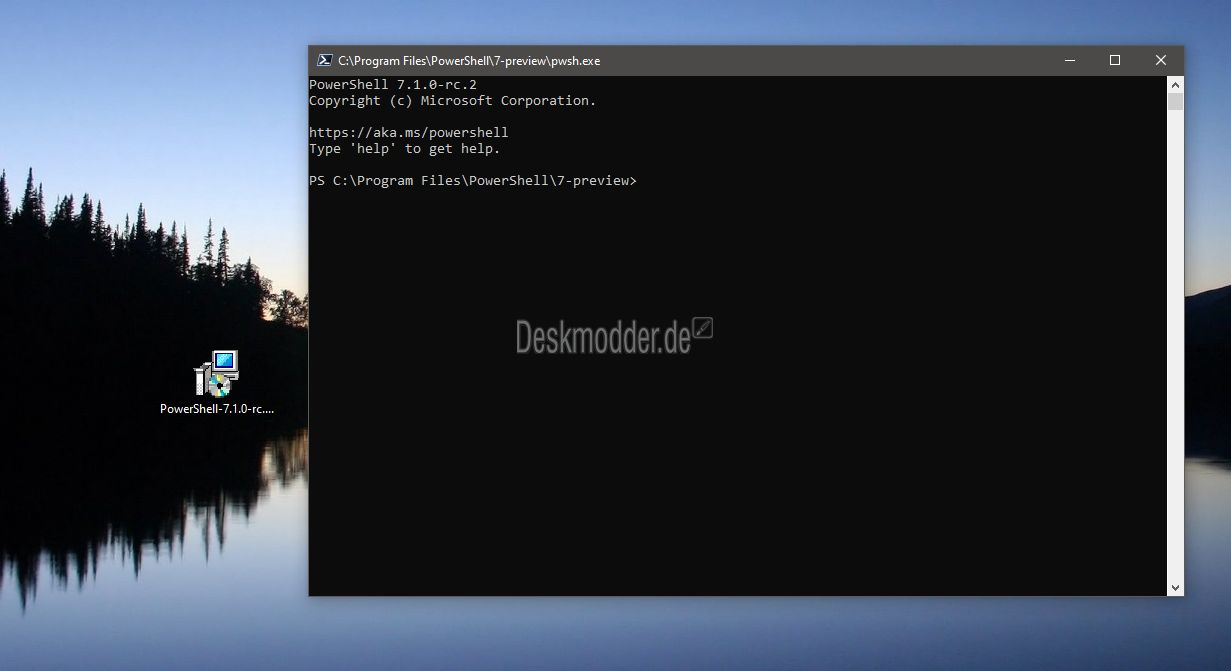The width and height of the screenshot is (1231, 671).
Task: Click the vertical scrollbar thumb in console
Action: 1175,101
